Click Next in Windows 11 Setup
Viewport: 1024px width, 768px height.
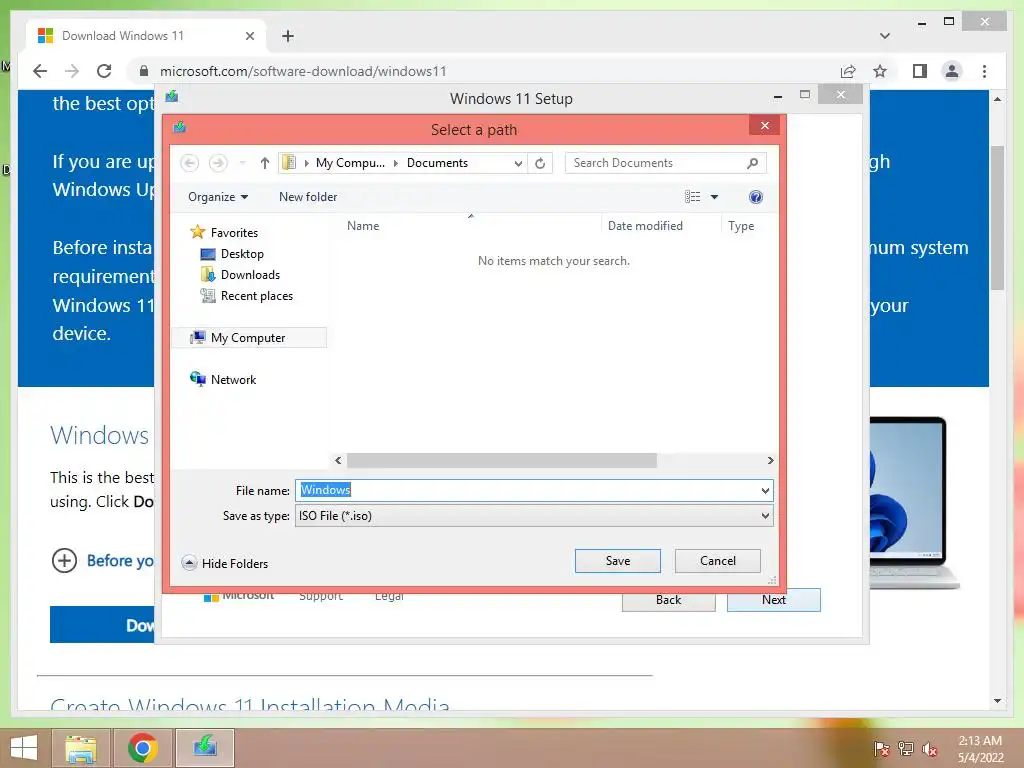click(774, 600)
